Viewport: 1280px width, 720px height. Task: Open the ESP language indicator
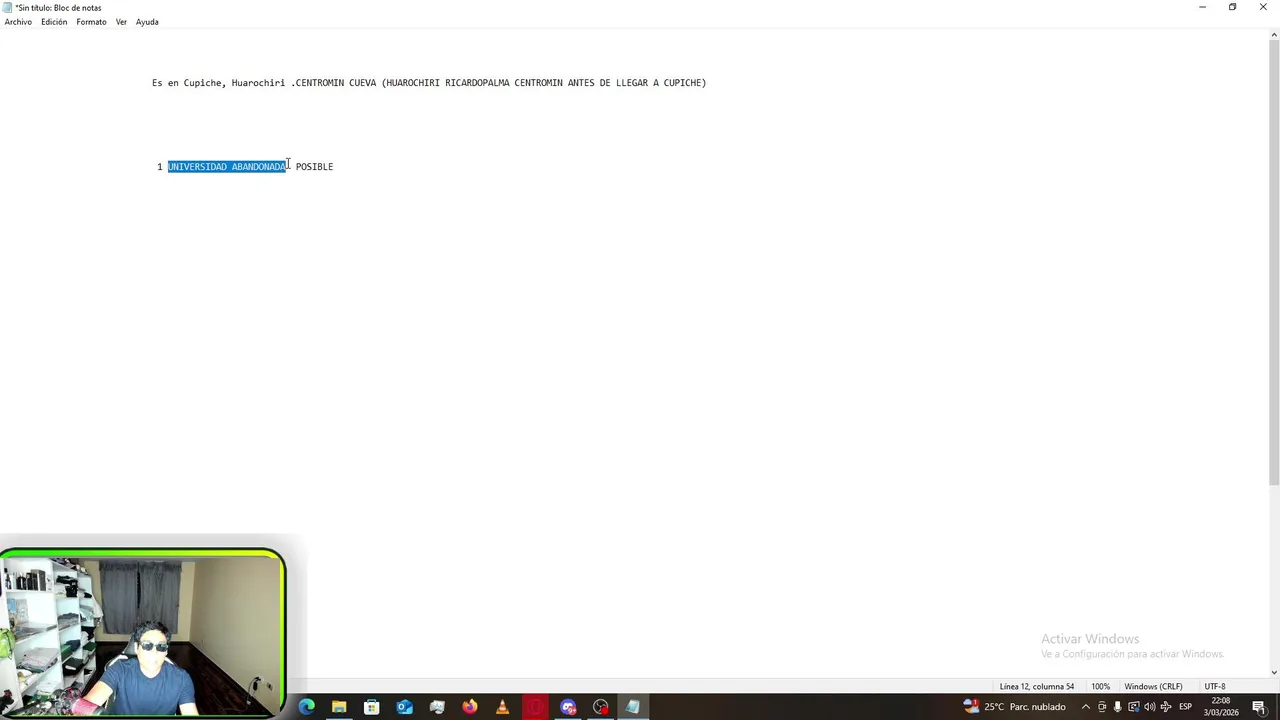point(1185,707)
